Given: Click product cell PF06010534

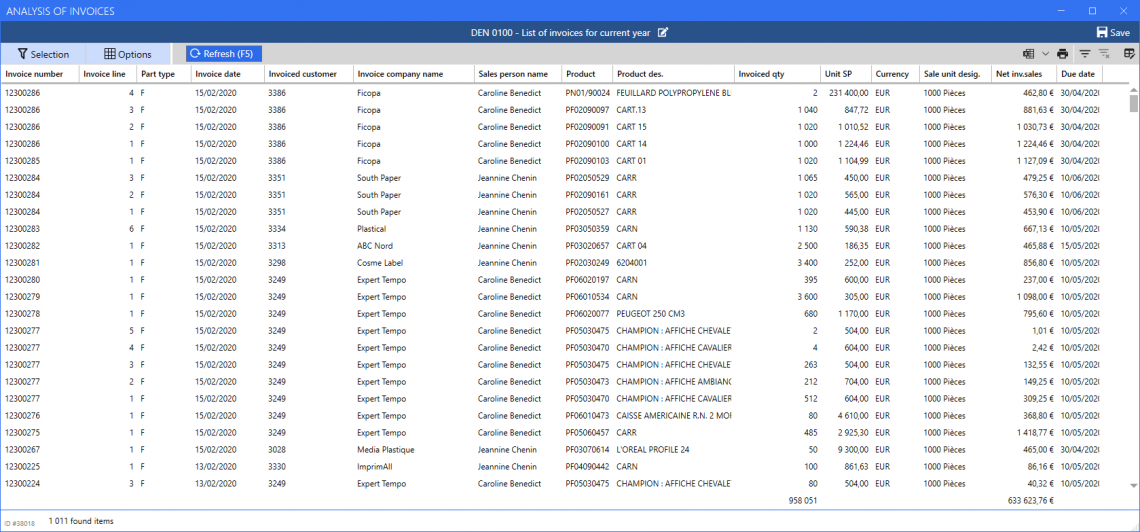Looking at the screenshot, I should 587,297.
